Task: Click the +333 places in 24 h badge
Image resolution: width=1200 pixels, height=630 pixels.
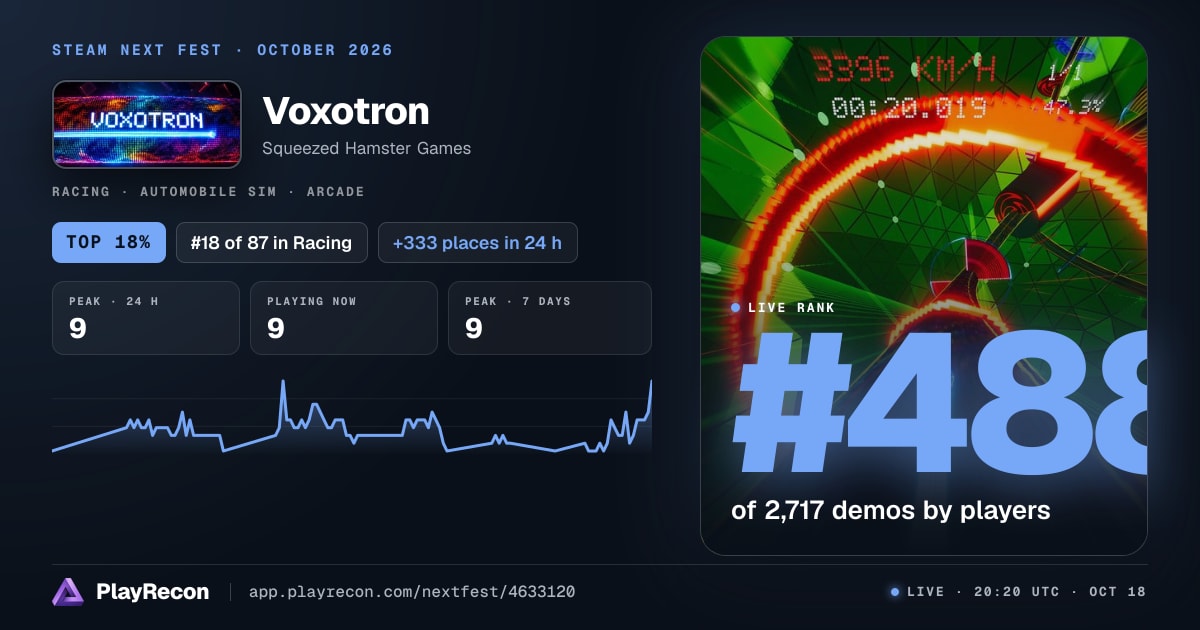Action: [x=478, y=243]
